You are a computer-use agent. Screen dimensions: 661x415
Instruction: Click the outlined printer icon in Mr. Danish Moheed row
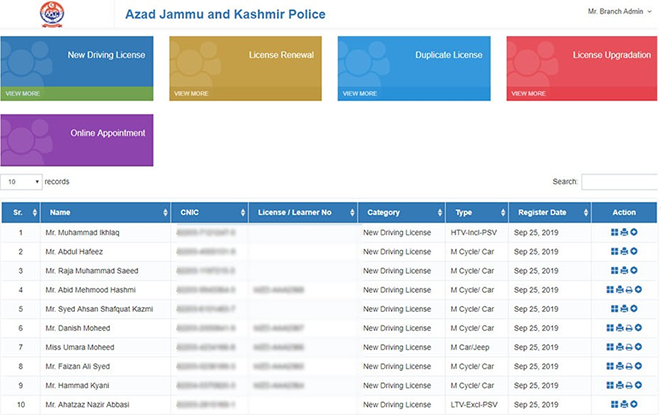coord(629,328)
